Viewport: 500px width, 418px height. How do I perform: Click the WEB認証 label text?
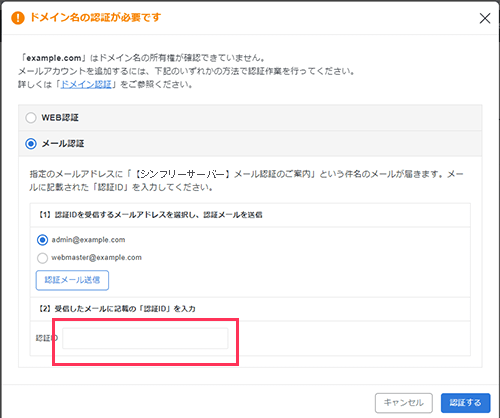60,118
